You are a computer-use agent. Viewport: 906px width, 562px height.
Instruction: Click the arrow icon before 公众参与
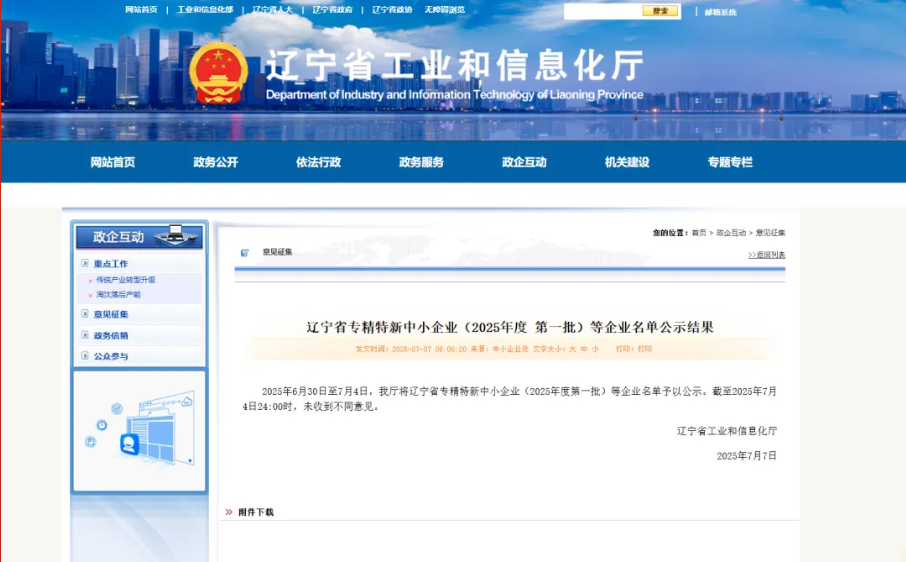(x=85, y=356)
